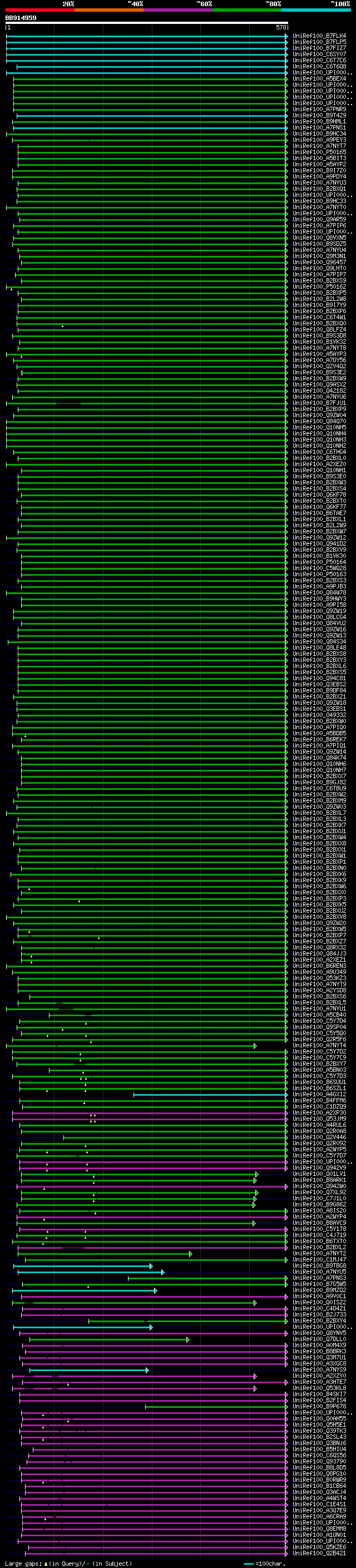Image resolution: width=356 pixels, height=1568 pixels.
Task: Open hit UniRef100_B7FLP5
Action: [319, 42]
